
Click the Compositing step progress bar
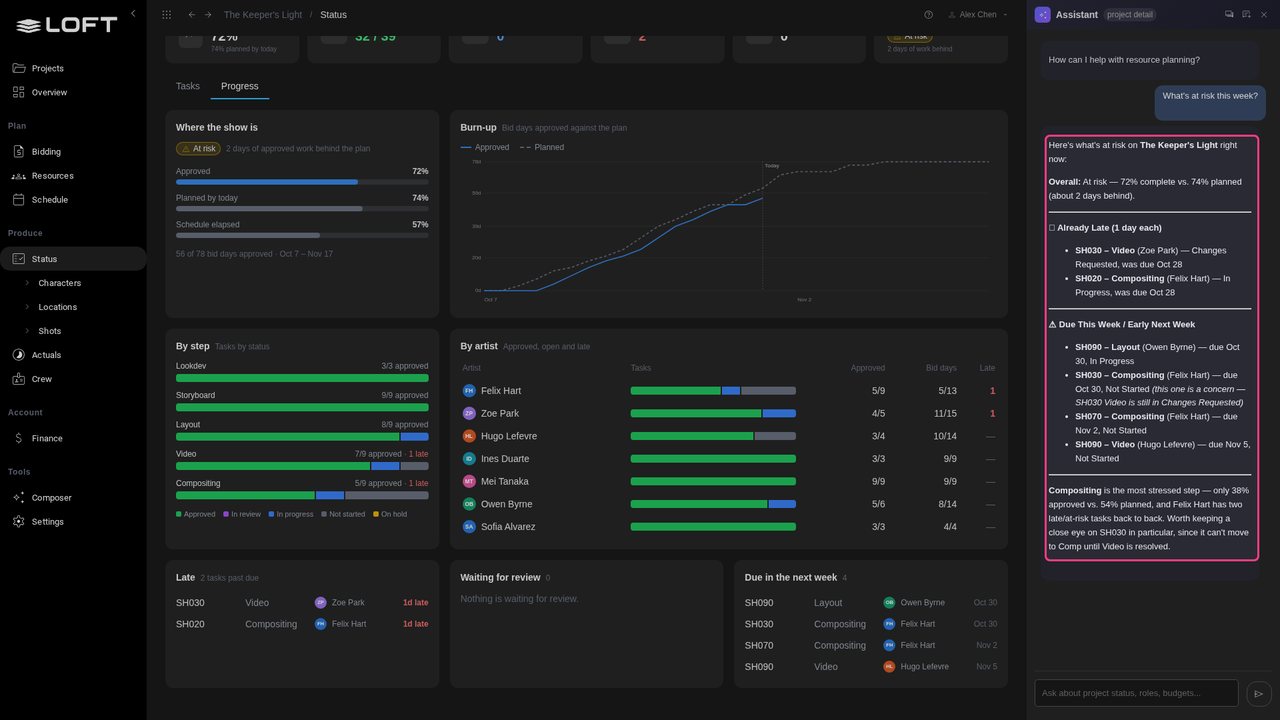[x=302, y=495]
